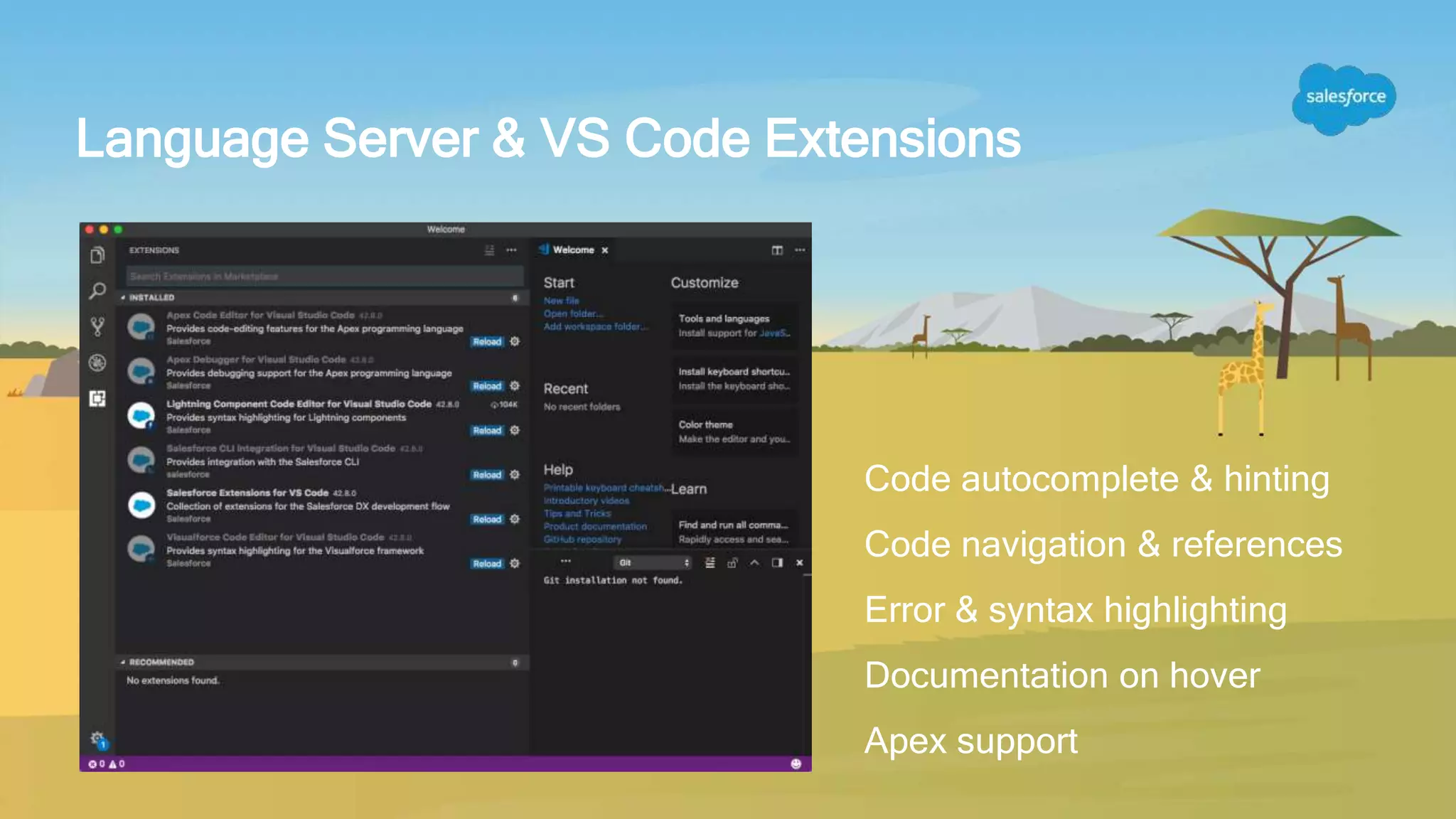Toggle the output panel scroll lock

pyautogui.click(x=732, y=563)
